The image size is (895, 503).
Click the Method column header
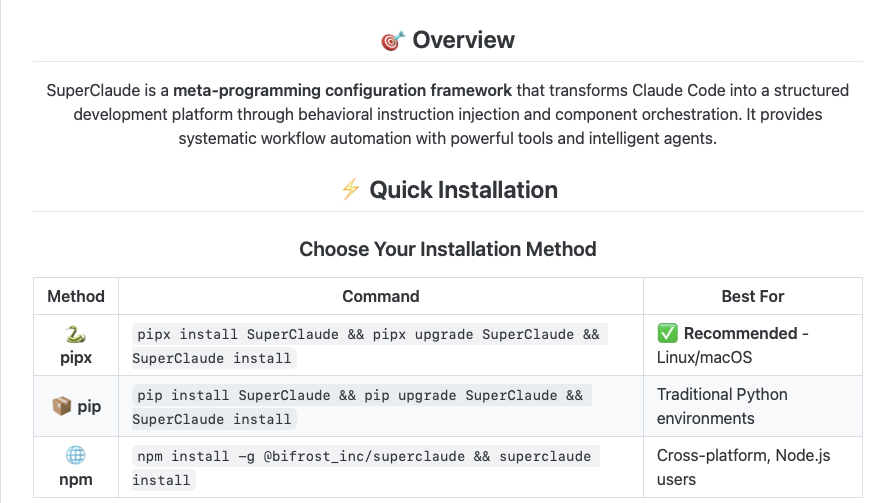[x=76, y=296]
